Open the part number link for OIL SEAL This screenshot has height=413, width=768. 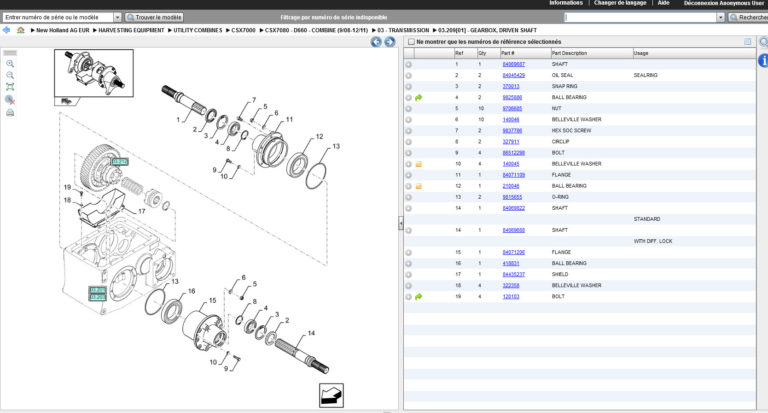[x=513, y=75]
